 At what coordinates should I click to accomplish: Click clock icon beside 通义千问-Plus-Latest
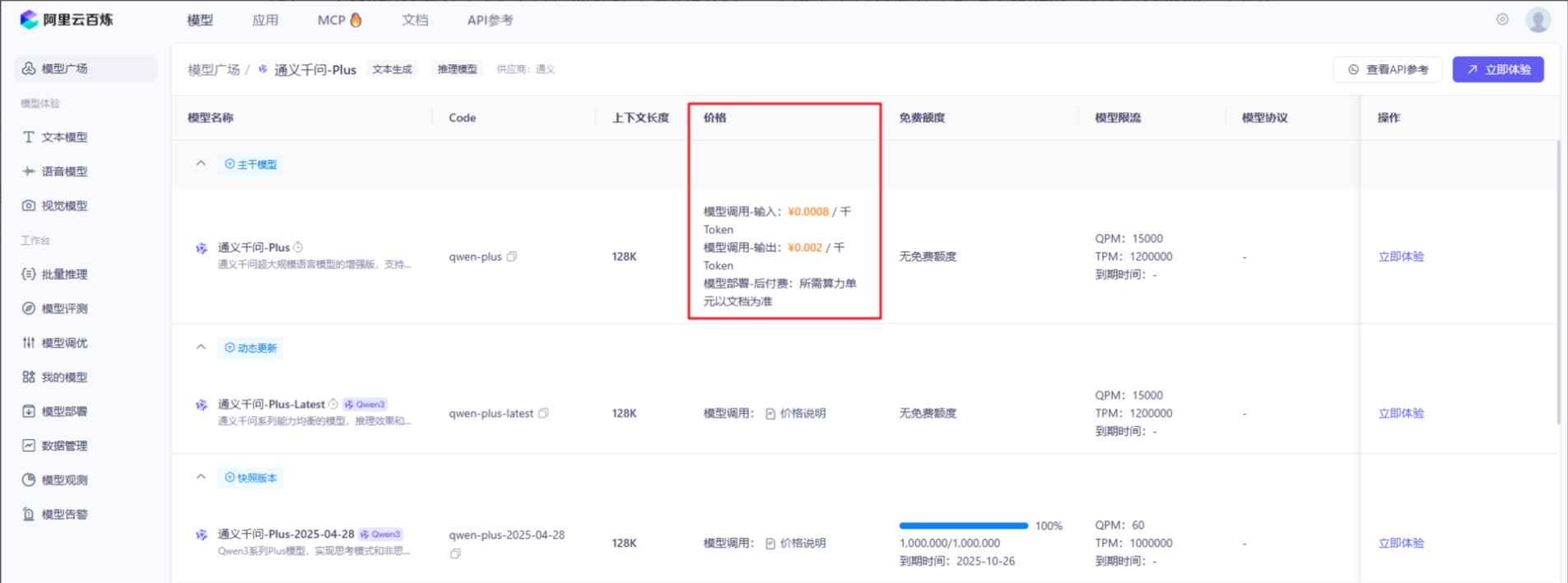pyautogui.click(x=333, y=404)
